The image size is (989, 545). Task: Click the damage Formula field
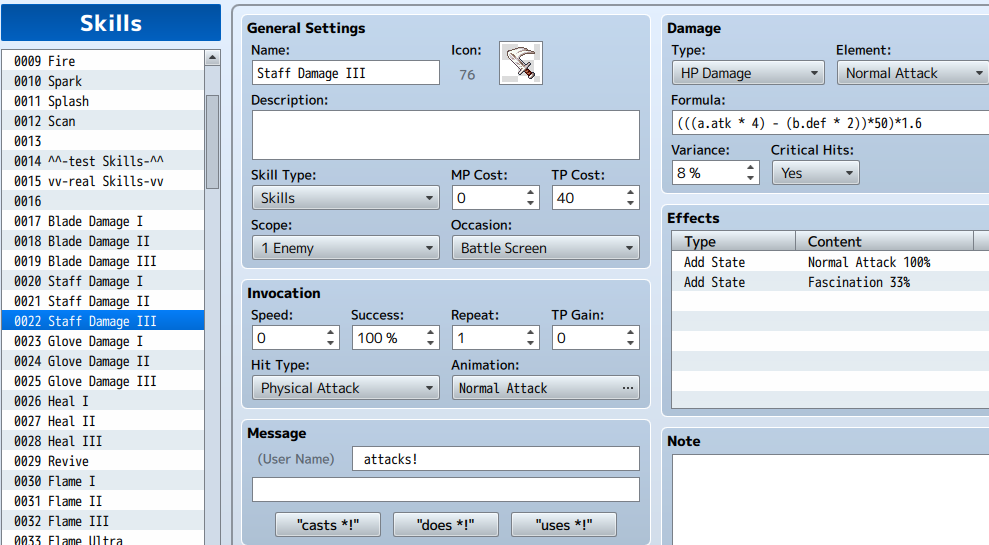pyautogui.click(x=830, y=123)
